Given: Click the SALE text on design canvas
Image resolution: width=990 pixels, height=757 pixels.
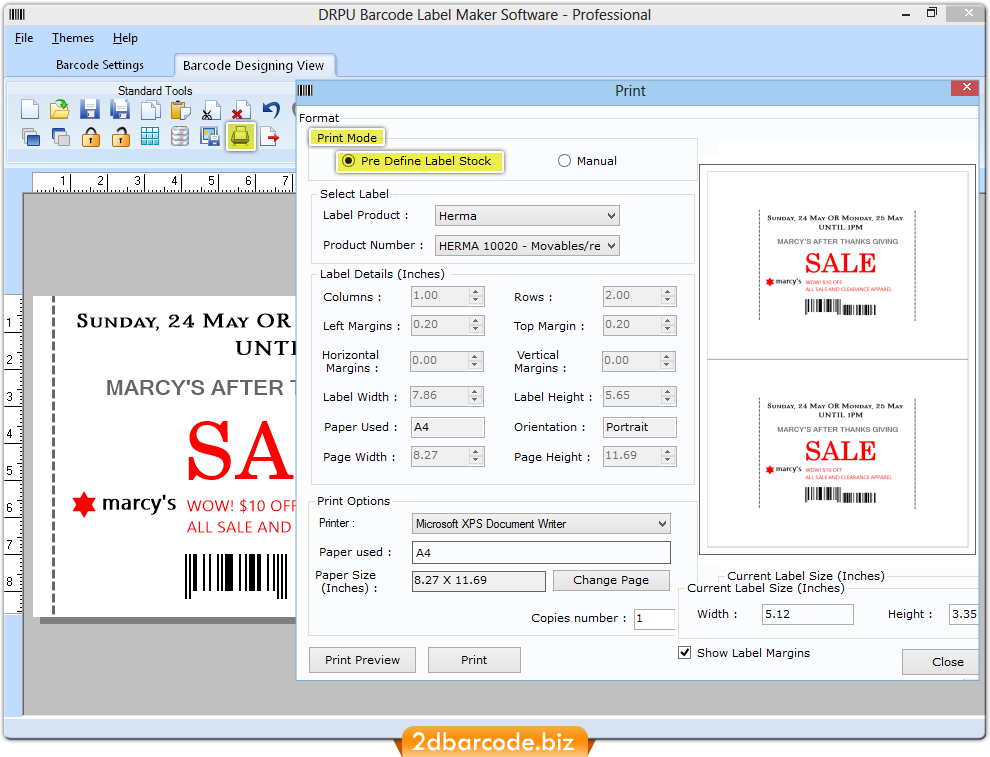Looking at the screenshot, I should (241, 451).
